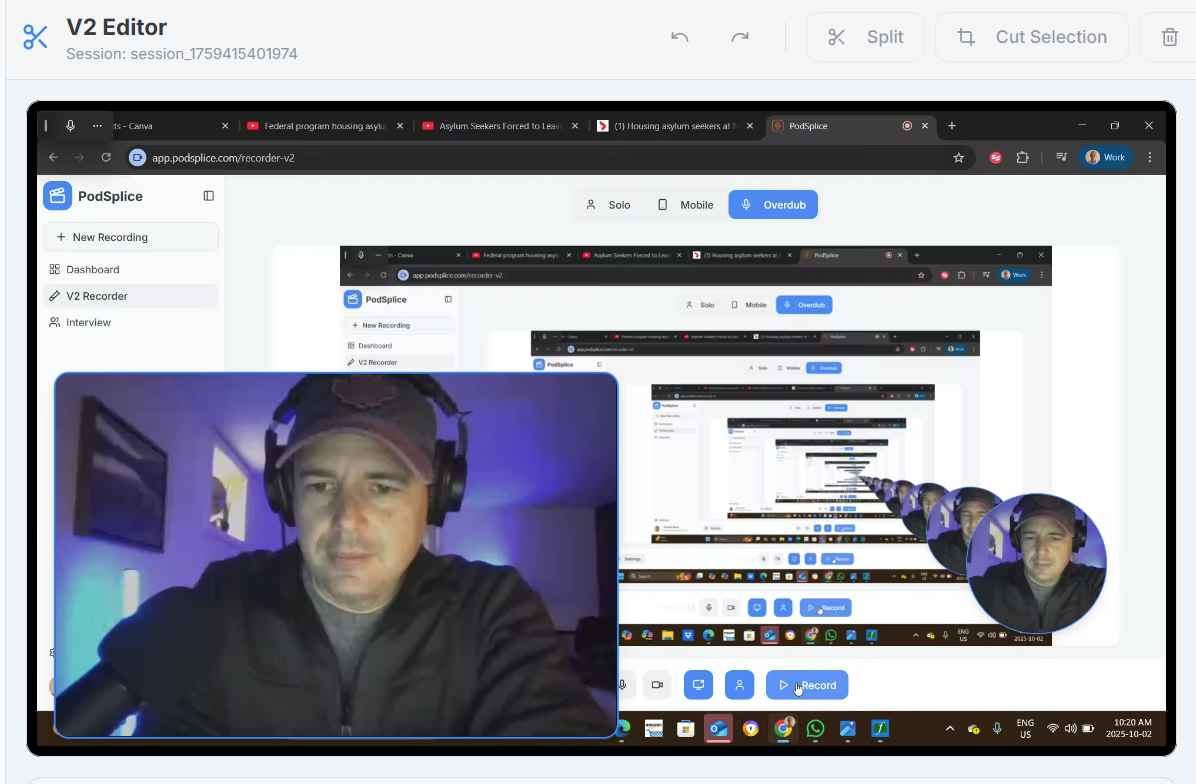The height and width of the screenshot is (784, 1196).
Task: Click the Undo arrow in the editor header
Action: click(679, 36)
